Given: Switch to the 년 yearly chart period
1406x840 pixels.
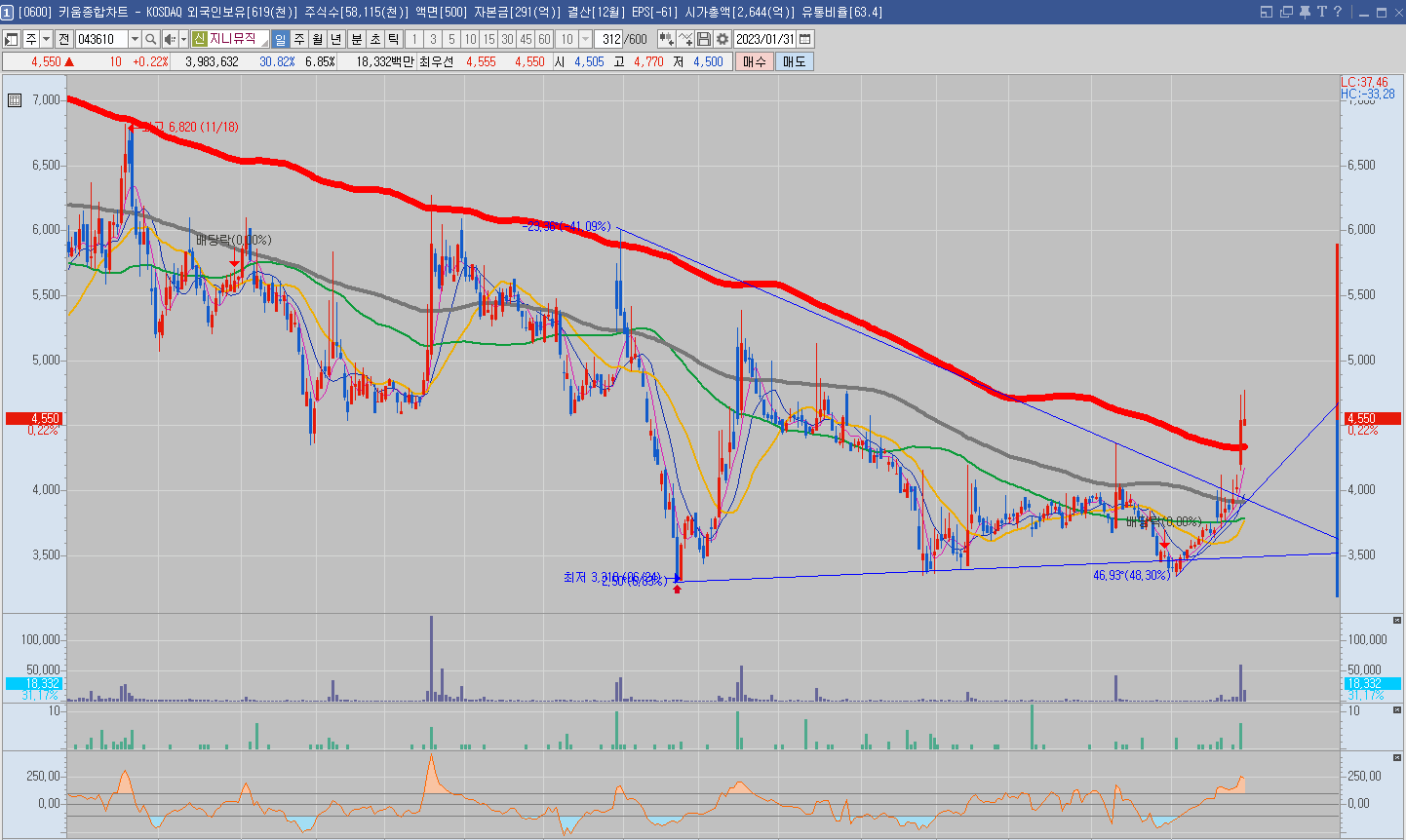Looking at the screenshot, I should pos(336,39).
